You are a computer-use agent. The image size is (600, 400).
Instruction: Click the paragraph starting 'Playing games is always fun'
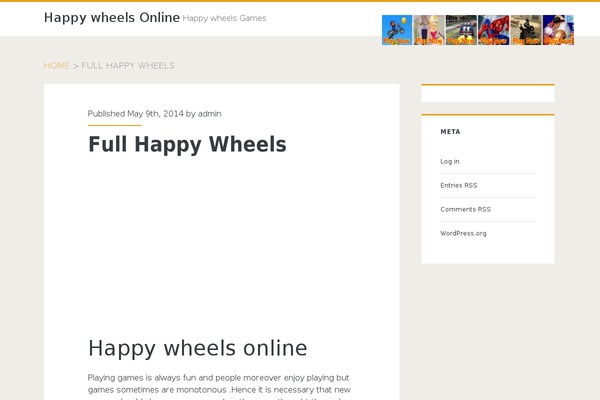pyautogui.click(x=219, y=388)
